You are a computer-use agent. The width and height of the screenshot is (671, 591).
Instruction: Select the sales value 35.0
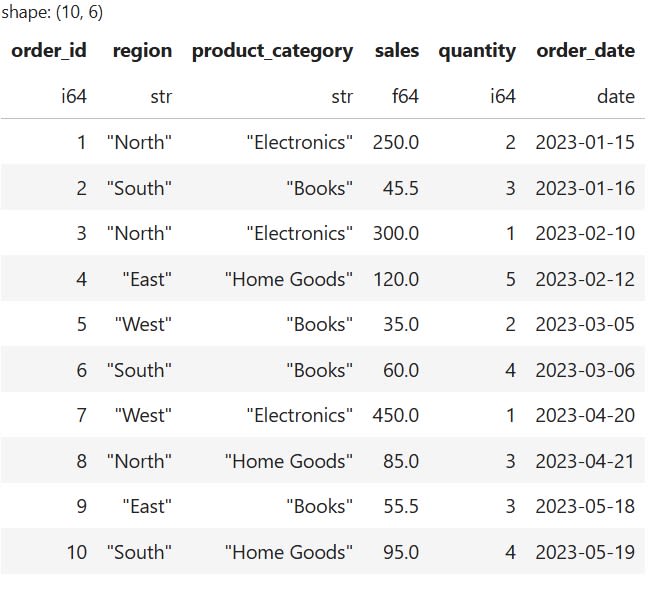point(401,324)
